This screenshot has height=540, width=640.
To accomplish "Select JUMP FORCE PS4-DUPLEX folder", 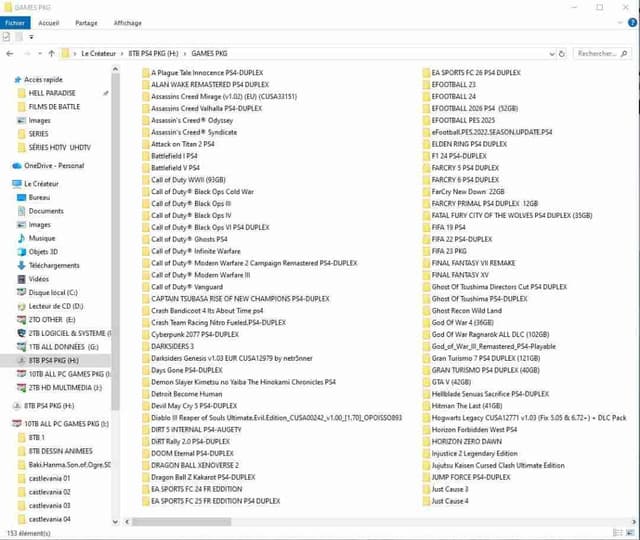I will [471, 478].
